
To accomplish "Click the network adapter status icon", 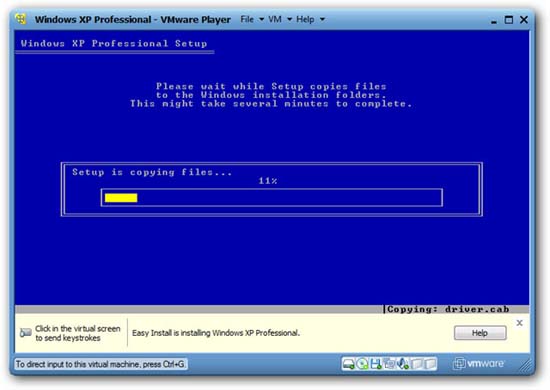I will (x=389, y=364).
